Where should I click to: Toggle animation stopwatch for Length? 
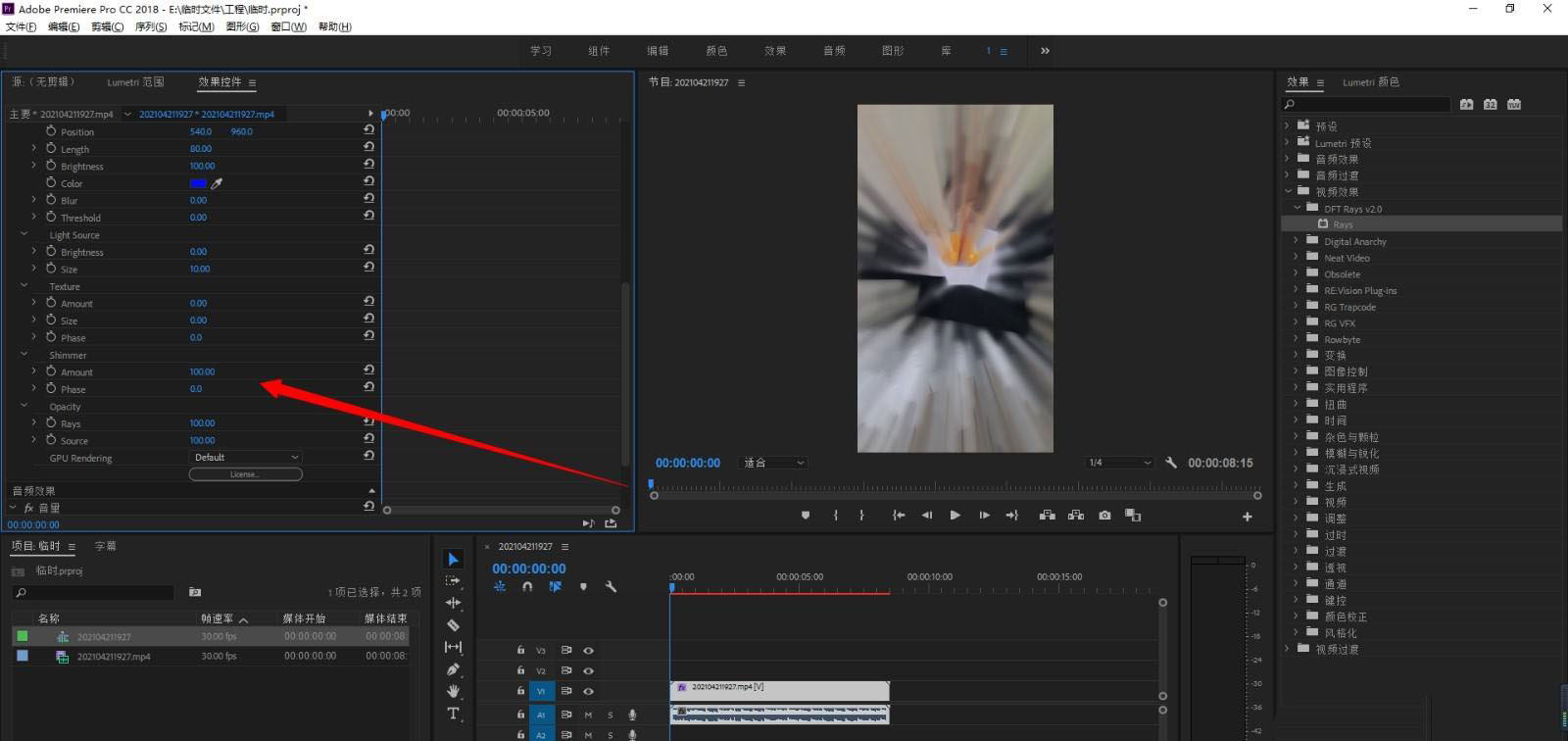point(51,148)
